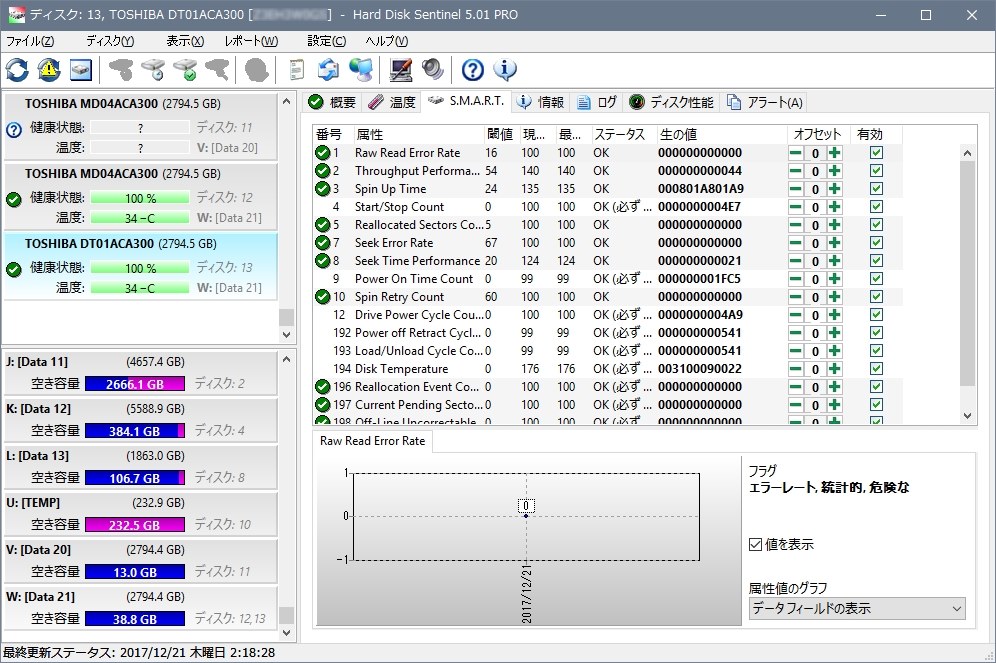Uncheck the 値を表示 checkbox
The width and height of the screenshot is (996, 663).
click(755, 544)
